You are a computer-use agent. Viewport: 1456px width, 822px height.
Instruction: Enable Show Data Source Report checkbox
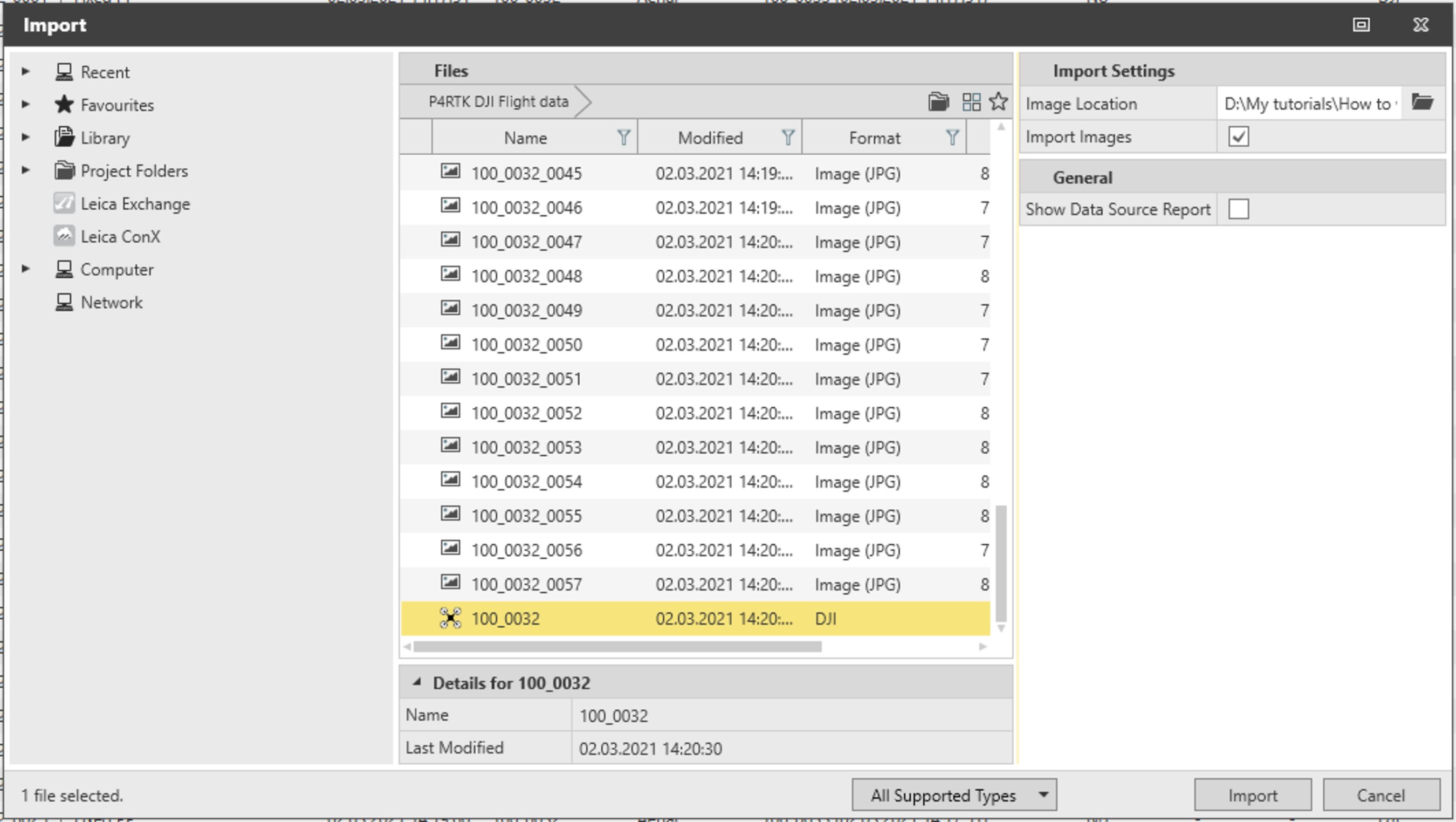(1238, 209)
